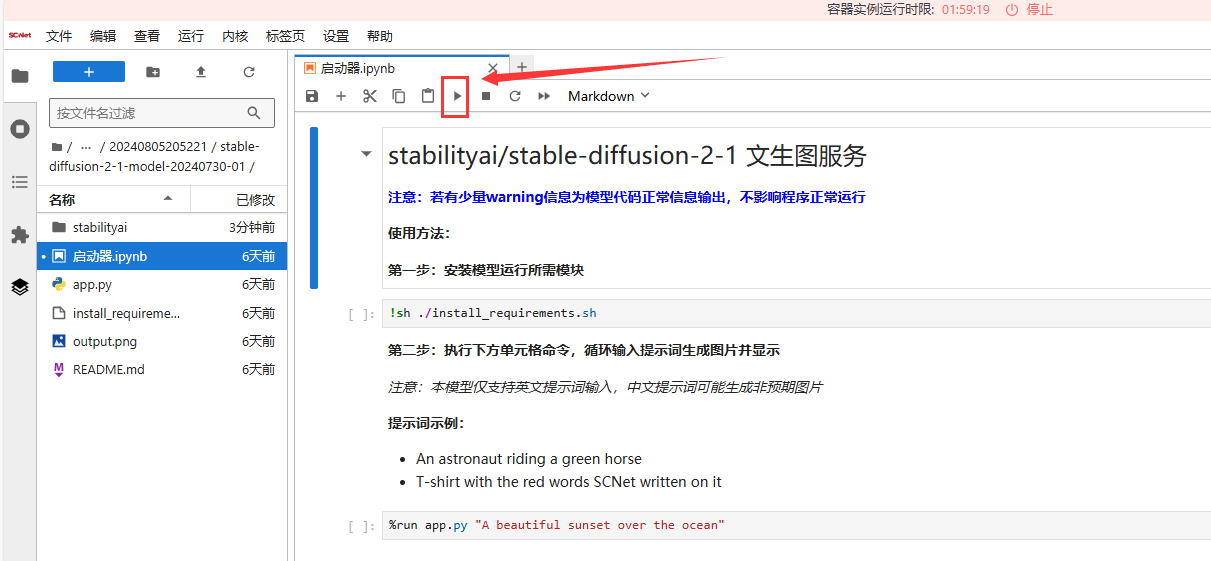Click the install_requirements.sh code cell
This screenshot has width=1211, height=561.
(796, 313)
